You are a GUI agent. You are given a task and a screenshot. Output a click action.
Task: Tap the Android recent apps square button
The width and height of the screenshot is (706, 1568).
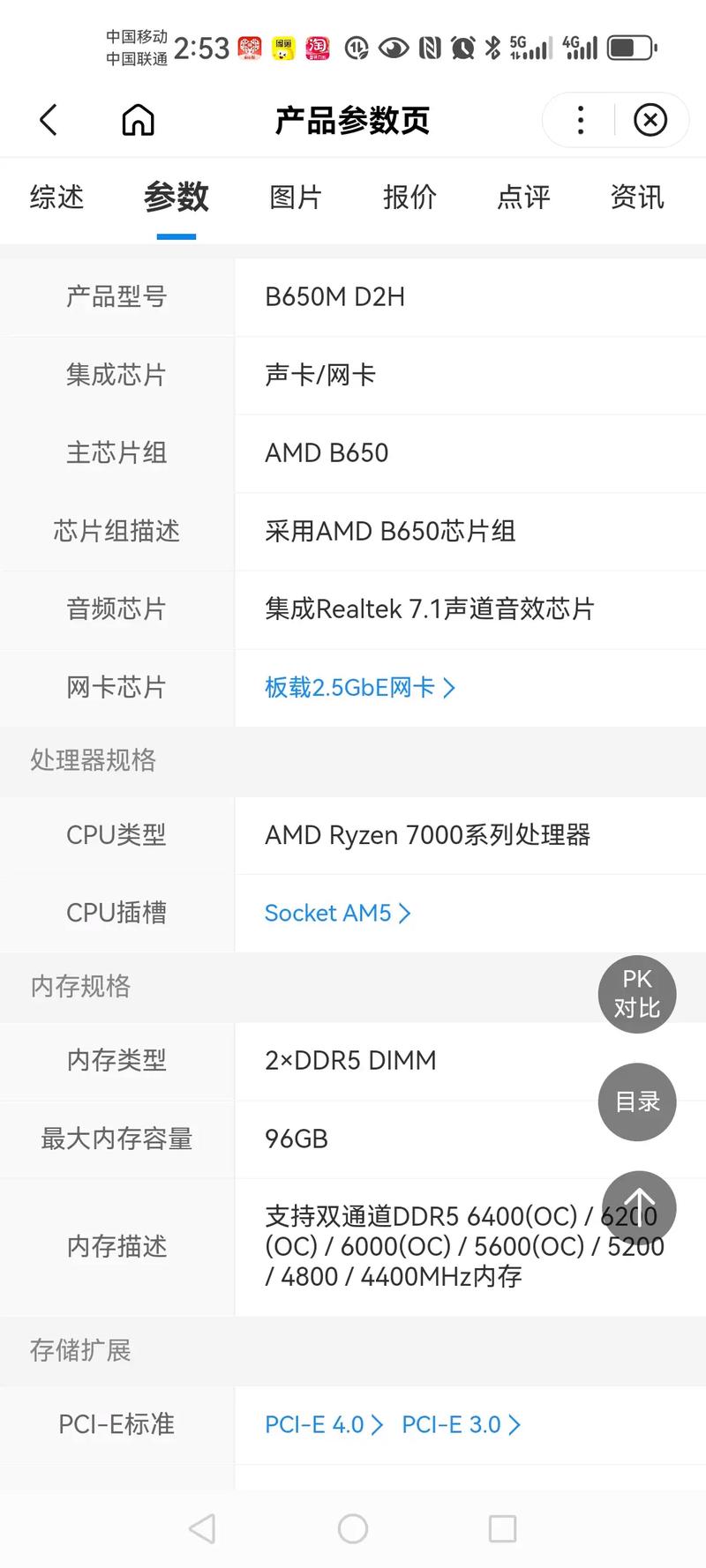(502, 1529)
